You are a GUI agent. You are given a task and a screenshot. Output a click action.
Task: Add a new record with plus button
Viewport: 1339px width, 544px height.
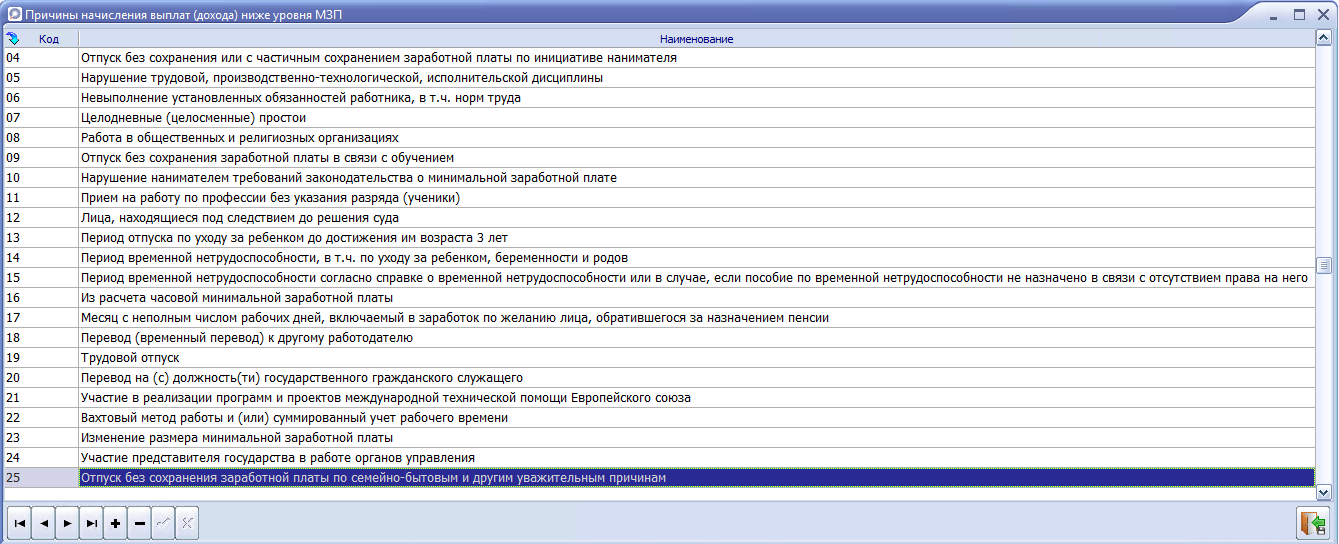115,524
